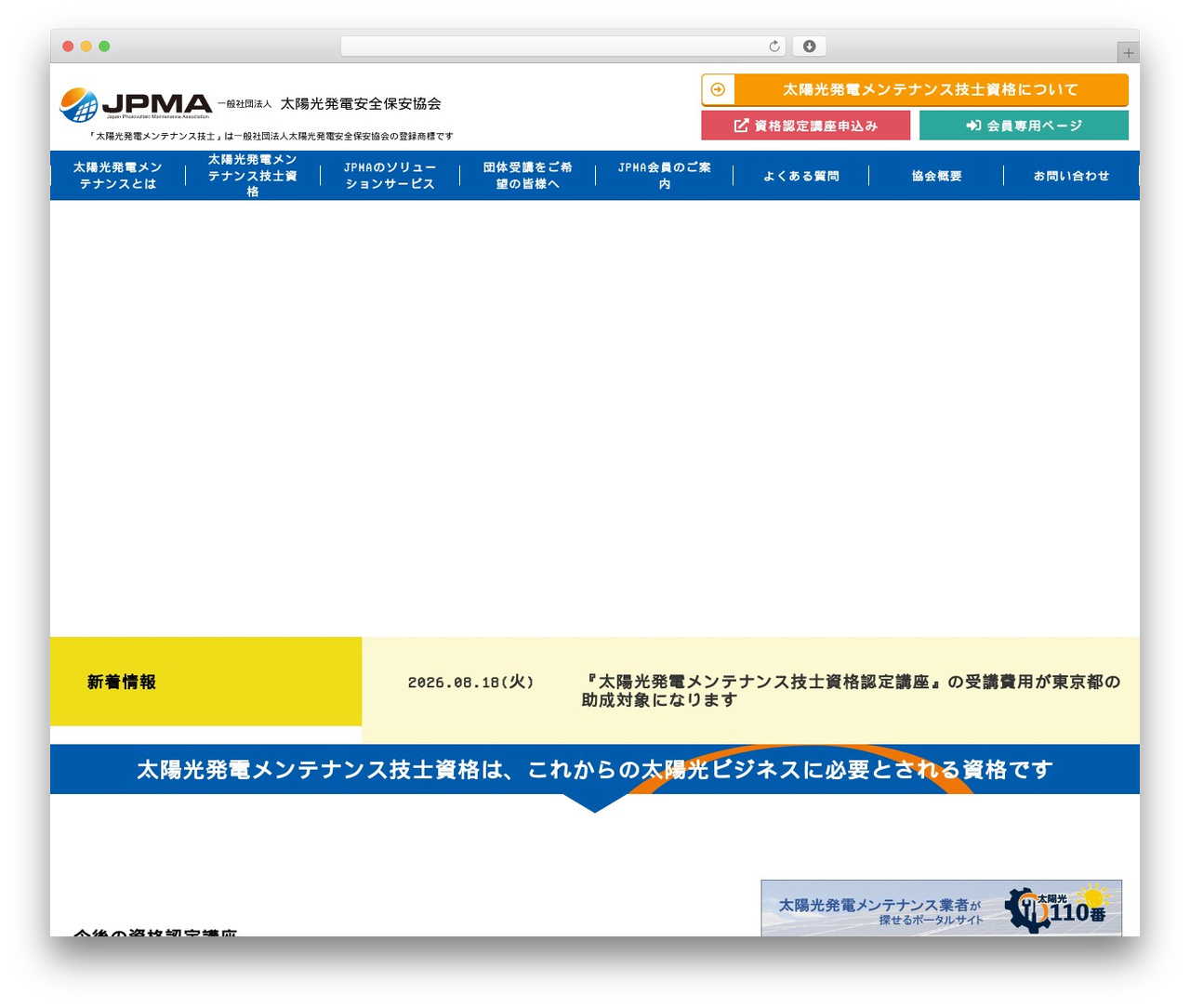The width and height of the screenshot is (1190, 1008).
Task: Click the login arrow icon on teal button
Action: click(x=973, y=126)
